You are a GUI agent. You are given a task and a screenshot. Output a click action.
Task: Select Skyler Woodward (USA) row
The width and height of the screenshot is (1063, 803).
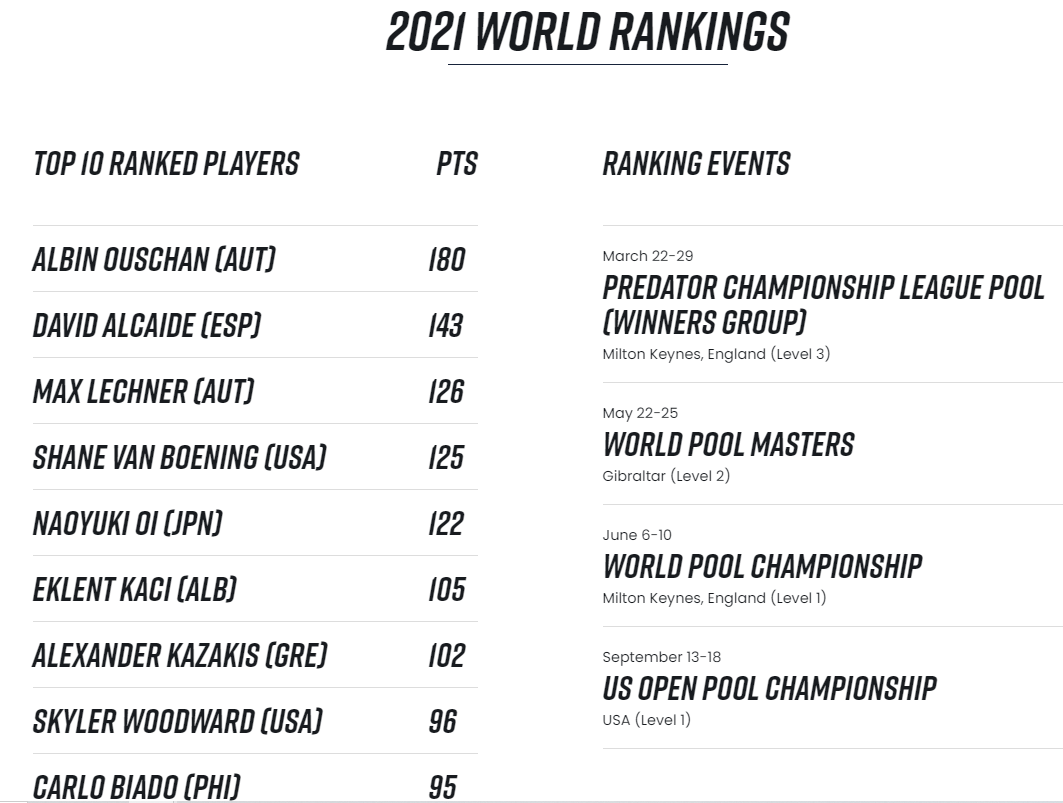click(255, 721)
